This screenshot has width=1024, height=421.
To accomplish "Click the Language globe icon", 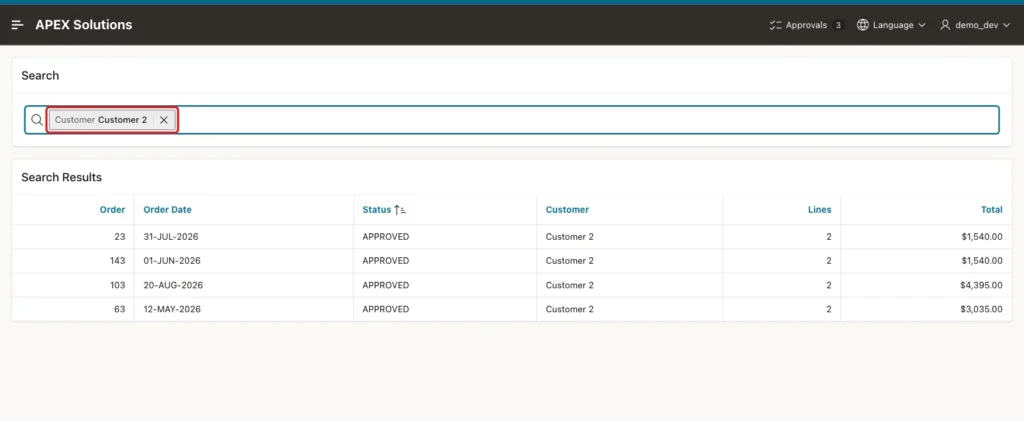I will tap(863, 25).
